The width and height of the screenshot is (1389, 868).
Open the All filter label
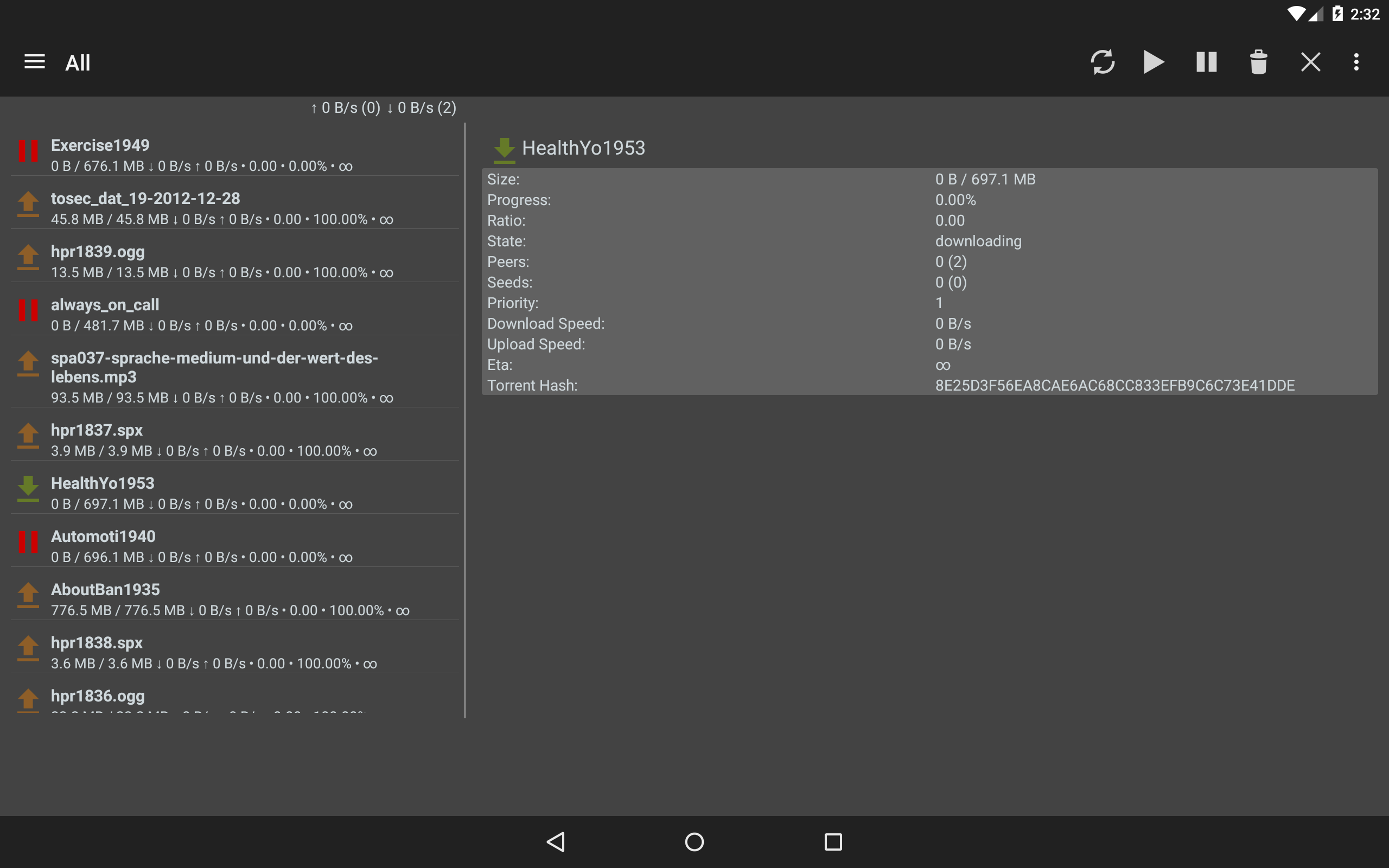(x=78, y=62)
